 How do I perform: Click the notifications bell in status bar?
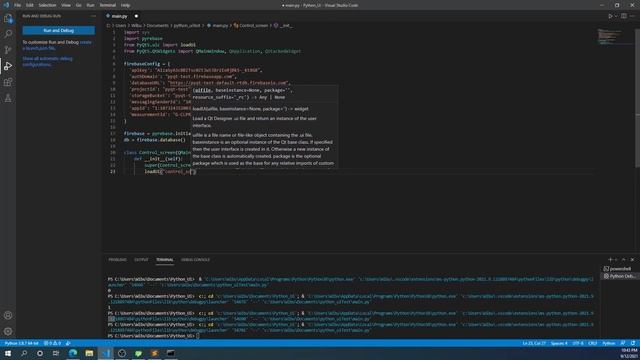pos(633,343)
